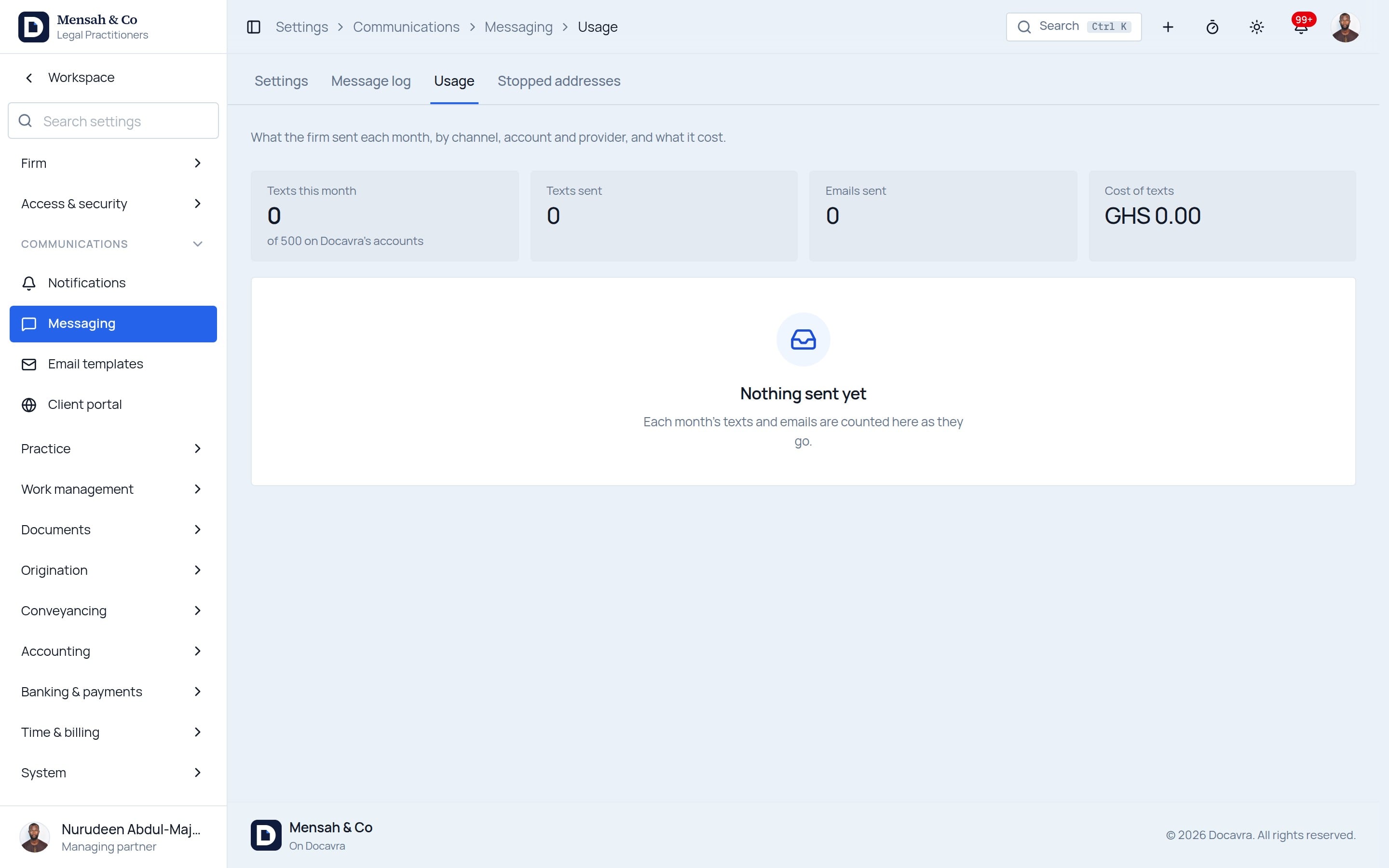Open the Message log tab
This screenshot has width=1389, height=868.
[371, 81]
